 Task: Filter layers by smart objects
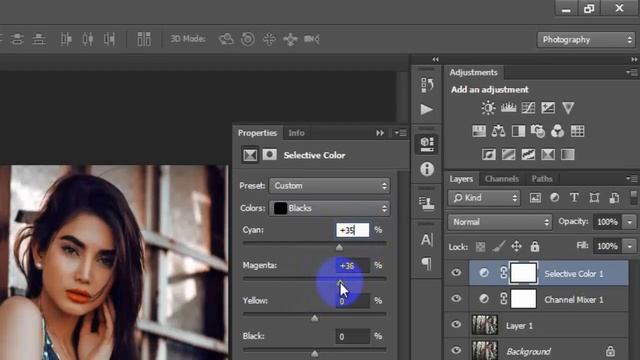pos(614,198)
